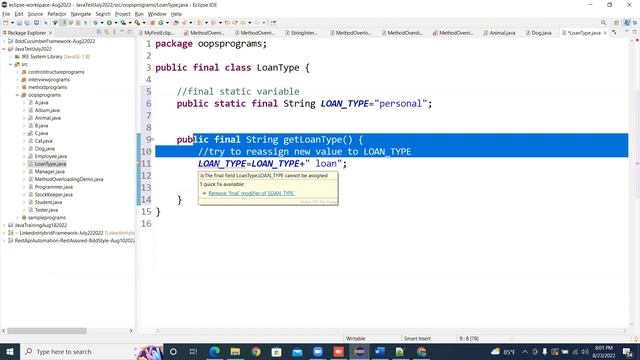The image size is (640, 360).
Task: Show the hidden editor tabs list
Action: pyautogui.click(x=614, y=33)
